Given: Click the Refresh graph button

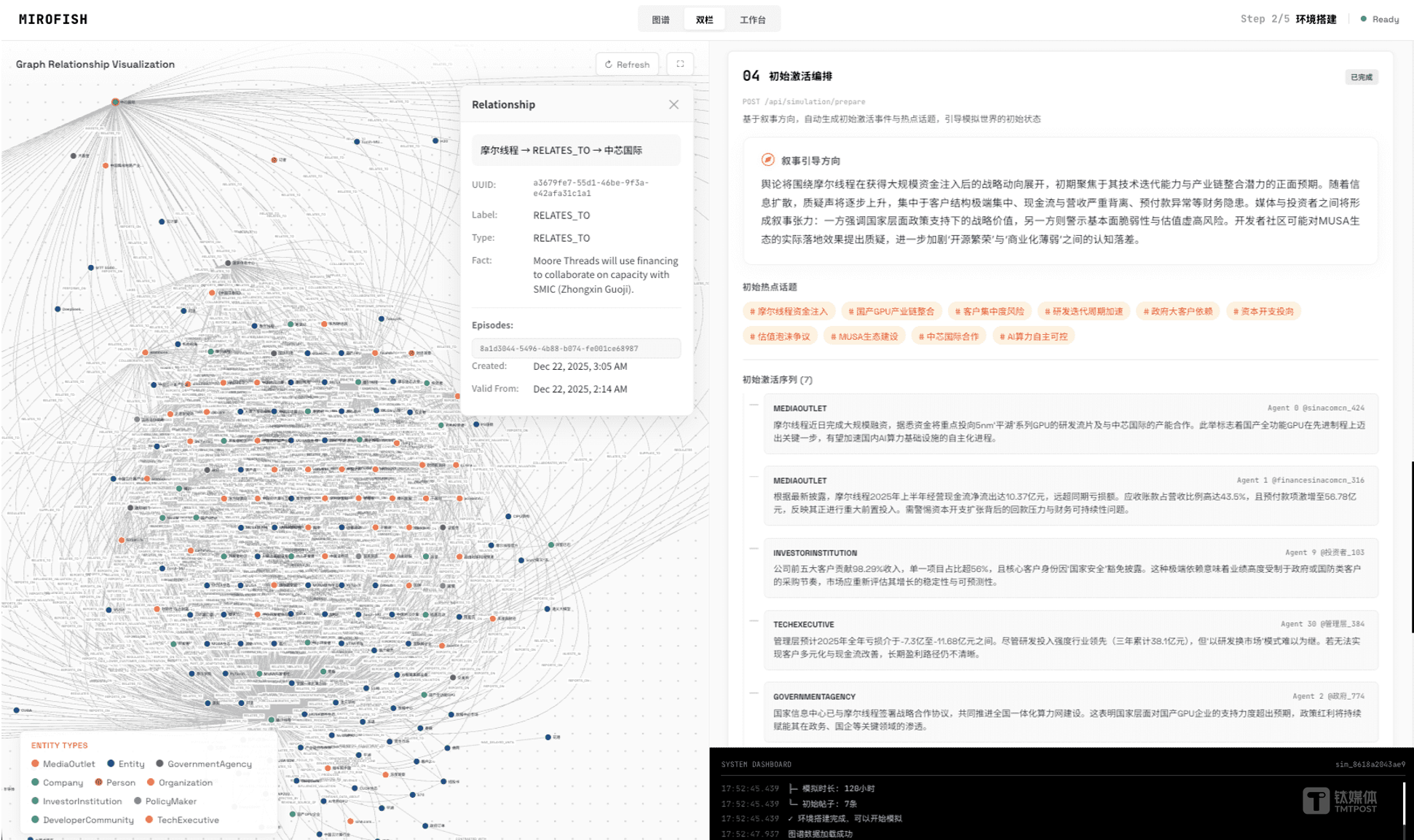Looking at the screenshot, I should 627,64.
